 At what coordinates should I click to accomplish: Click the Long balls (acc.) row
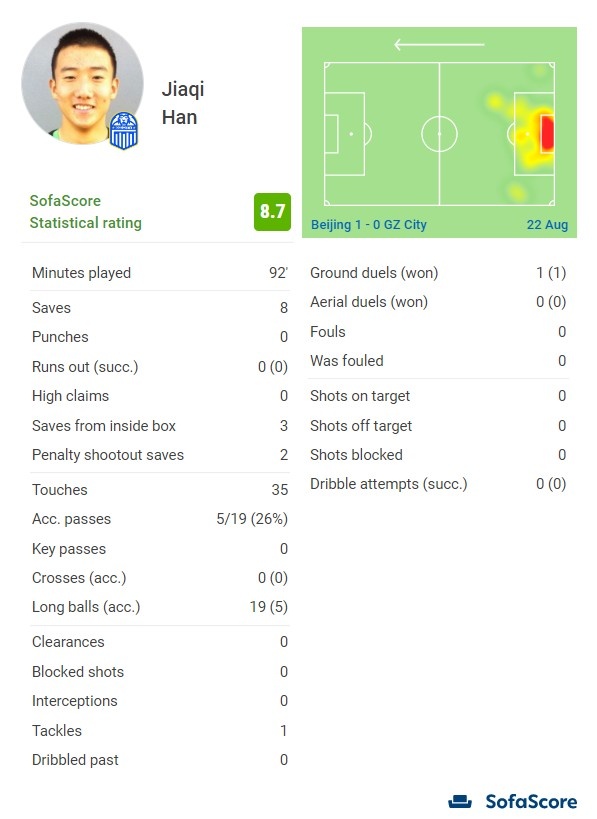click(x=160, y=607)
